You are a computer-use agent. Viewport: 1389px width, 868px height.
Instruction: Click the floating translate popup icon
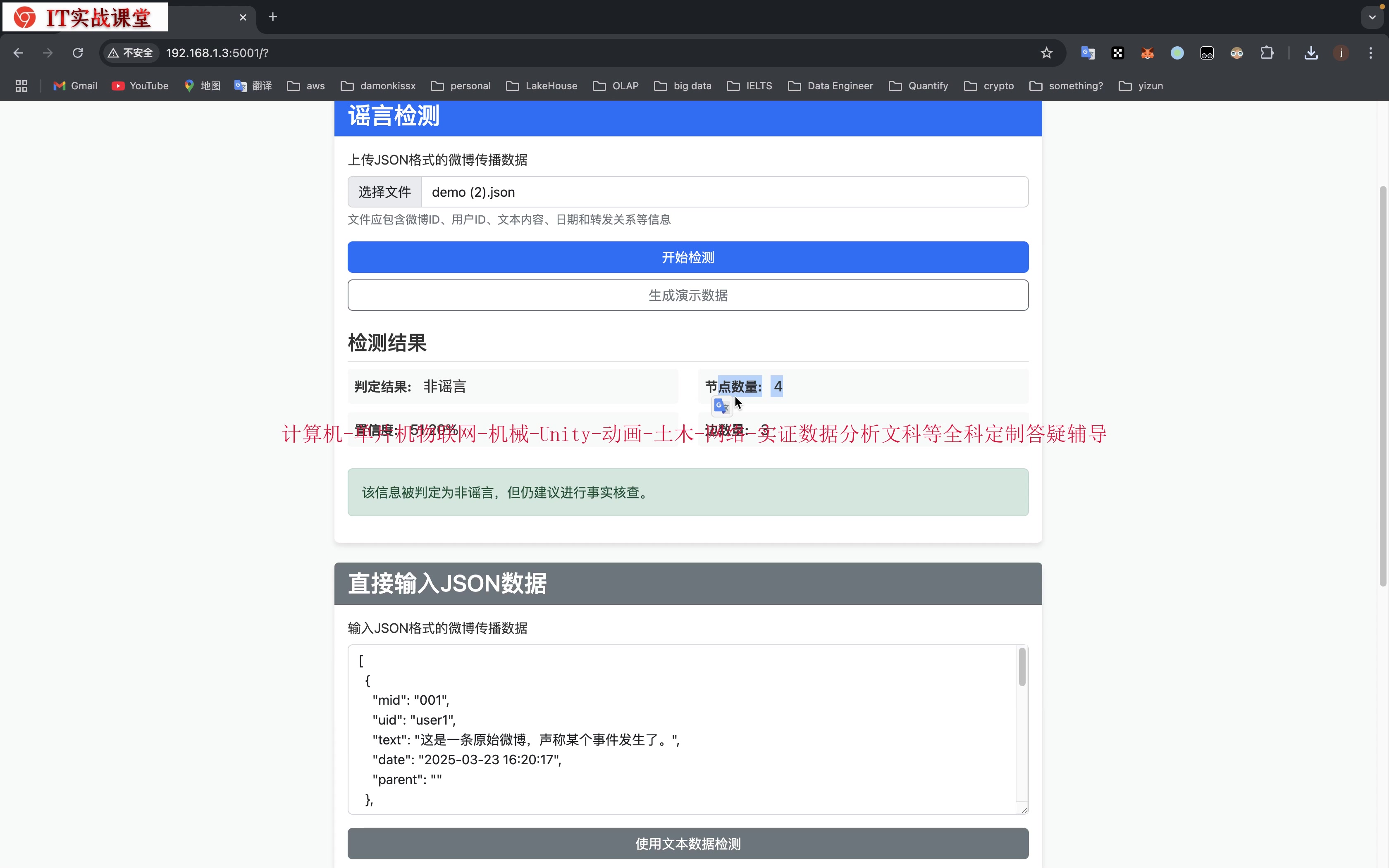(x=721, y=406)
